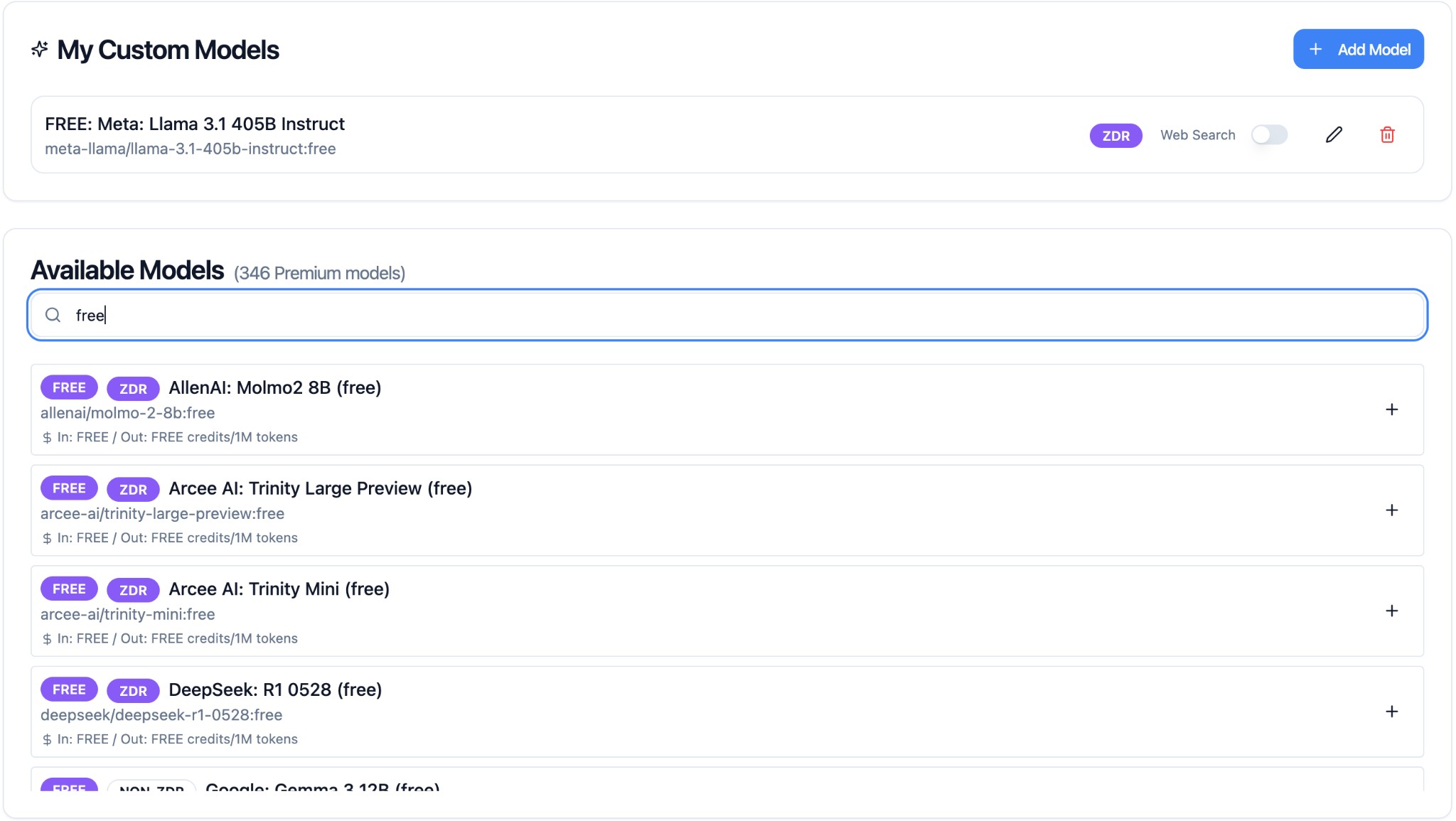
Task: Add AllenAI Molmo2 8B with the plus icon
Action: pos(1391,409)
